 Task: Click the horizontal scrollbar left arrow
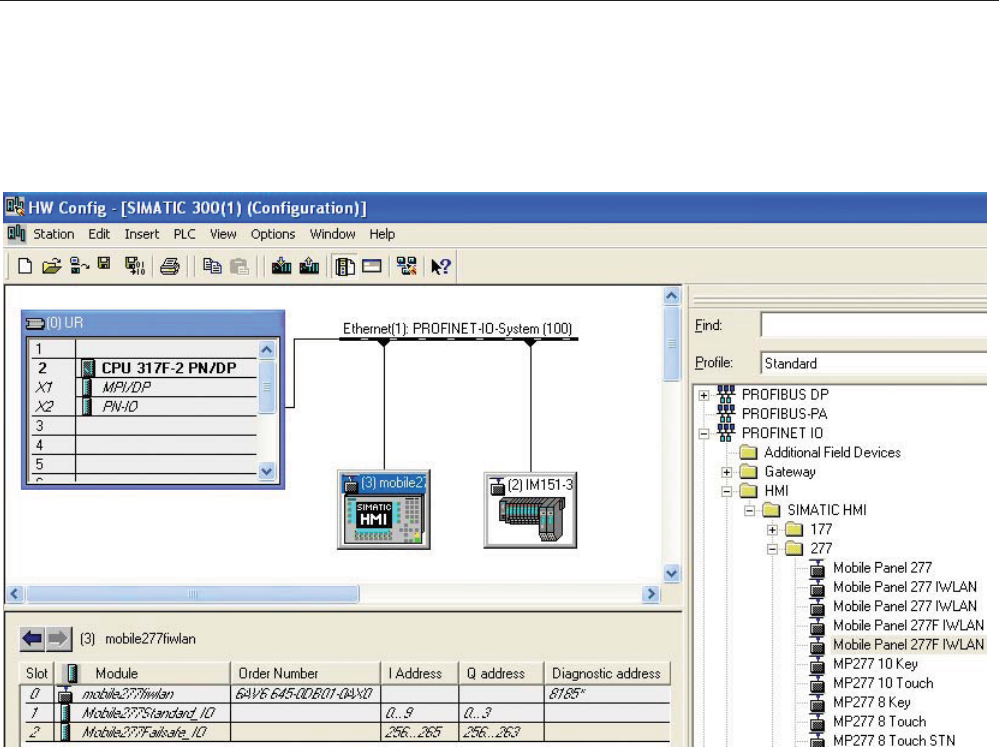[x=15, y=594]
